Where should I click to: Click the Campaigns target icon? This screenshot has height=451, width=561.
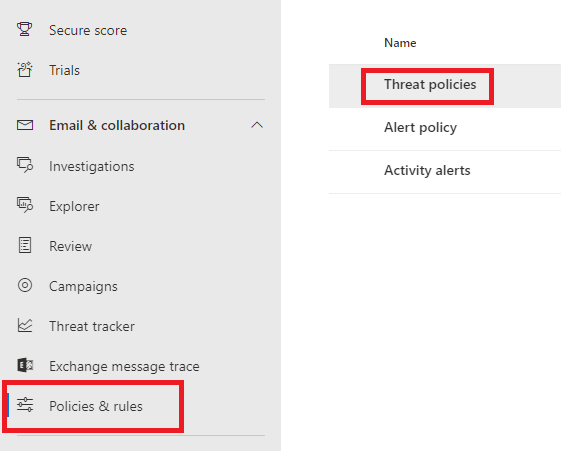pos(25,285)
